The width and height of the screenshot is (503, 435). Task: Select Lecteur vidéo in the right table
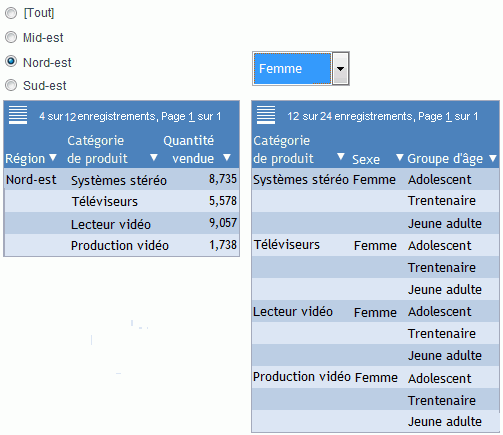[x=293, y=312]
